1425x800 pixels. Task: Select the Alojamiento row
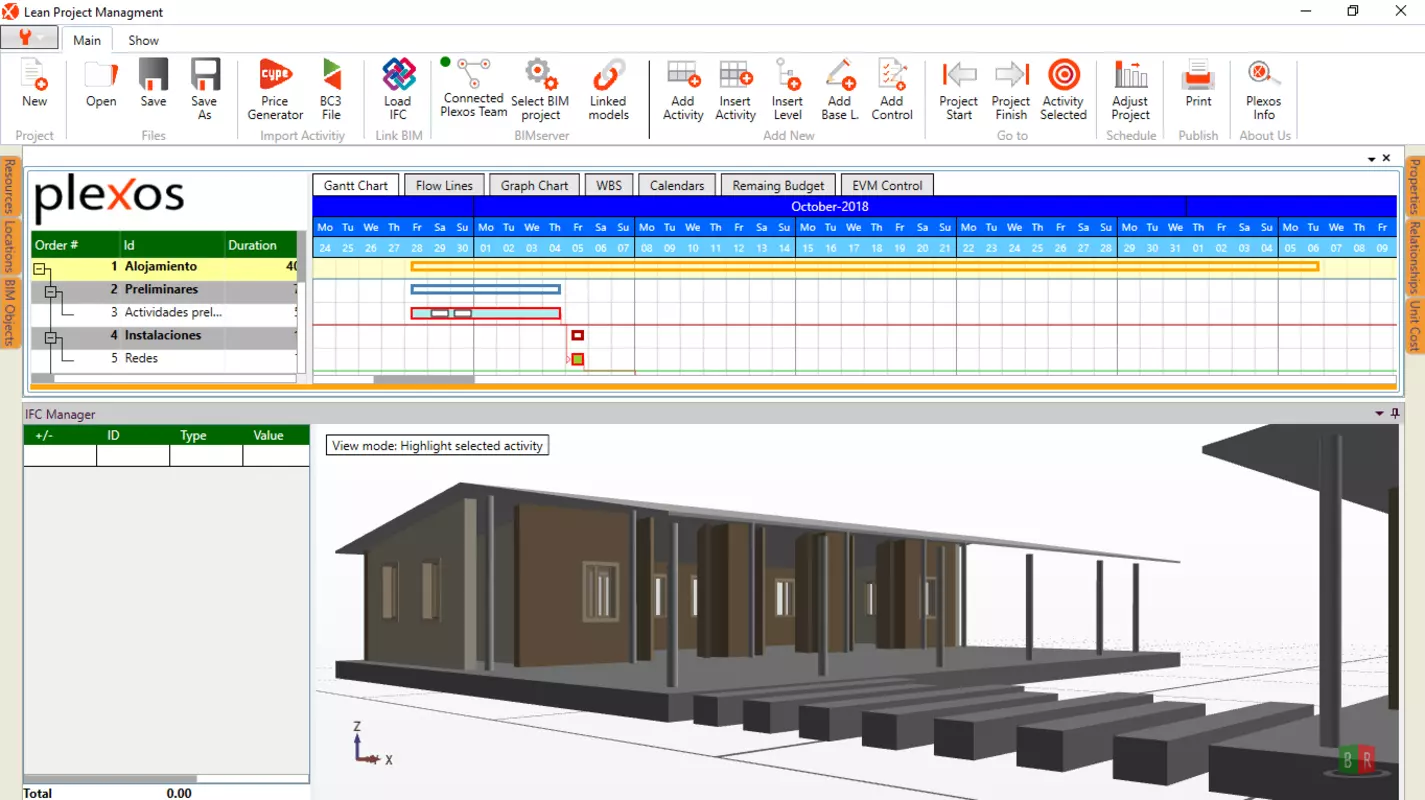pyautogui.click(x=165, y=267)
